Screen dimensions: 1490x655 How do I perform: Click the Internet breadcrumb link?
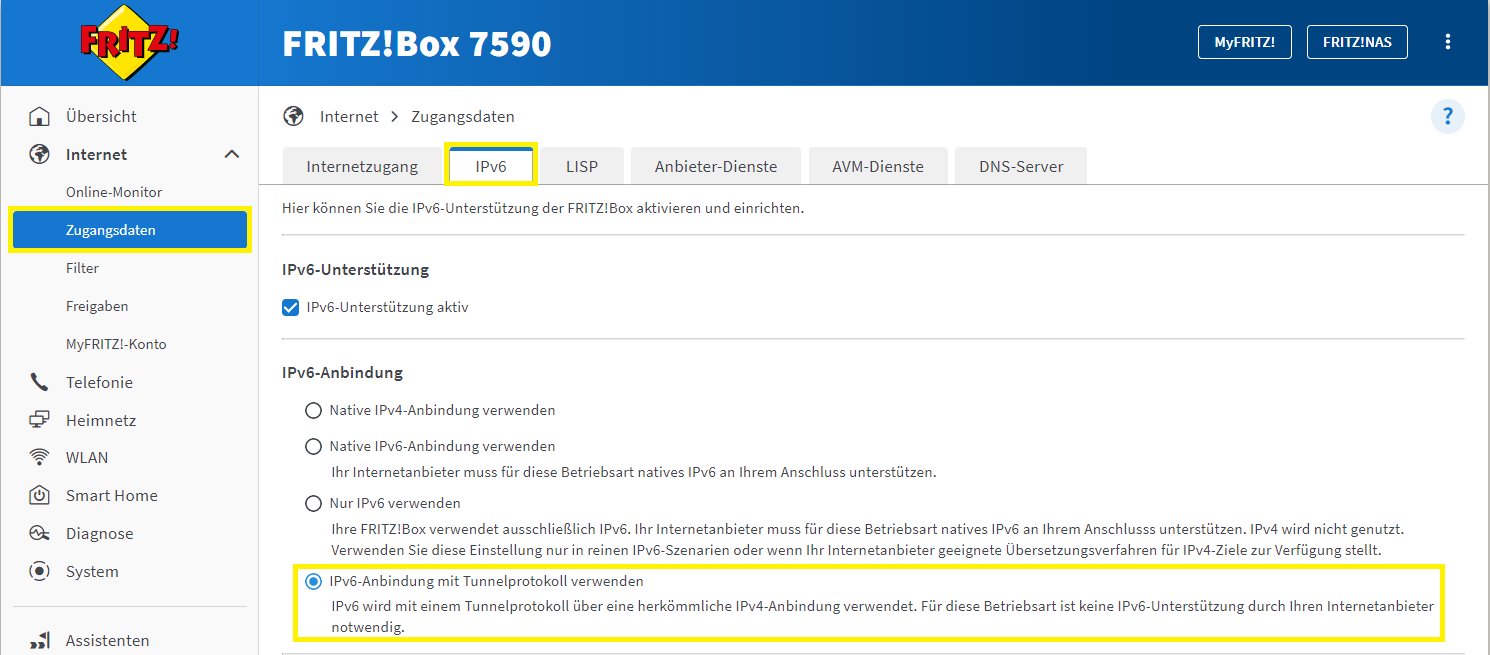click(x=349, y=116)
